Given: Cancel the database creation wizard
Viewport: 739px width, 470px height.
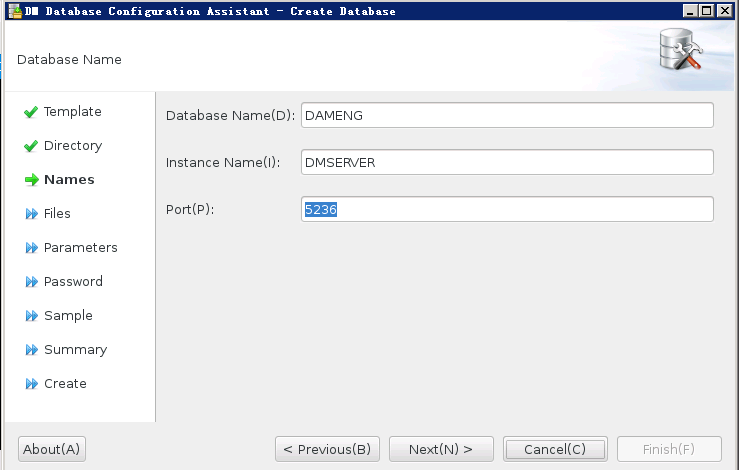Looking at the screenshot, I should coord(555,449).
